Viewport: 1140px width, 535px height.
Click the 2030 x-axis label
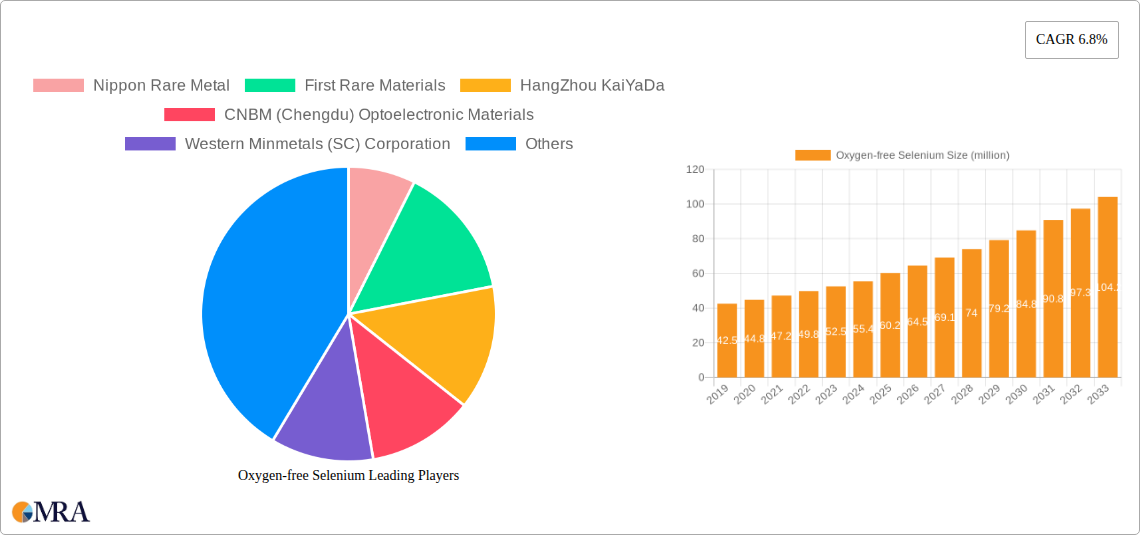coord(1018,395)
